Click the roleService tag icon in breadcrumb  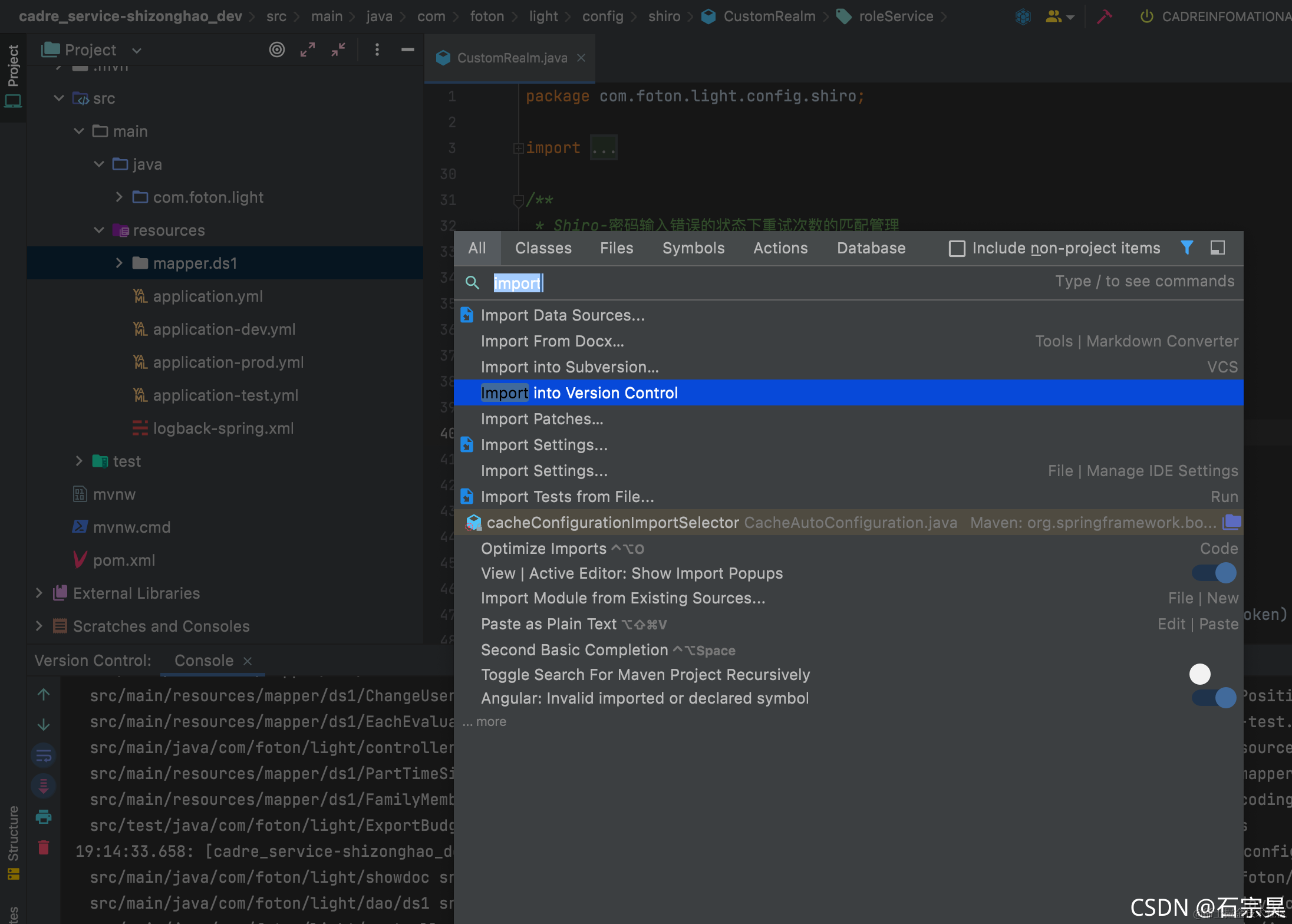pyautogui.click(x=844, y=16)
